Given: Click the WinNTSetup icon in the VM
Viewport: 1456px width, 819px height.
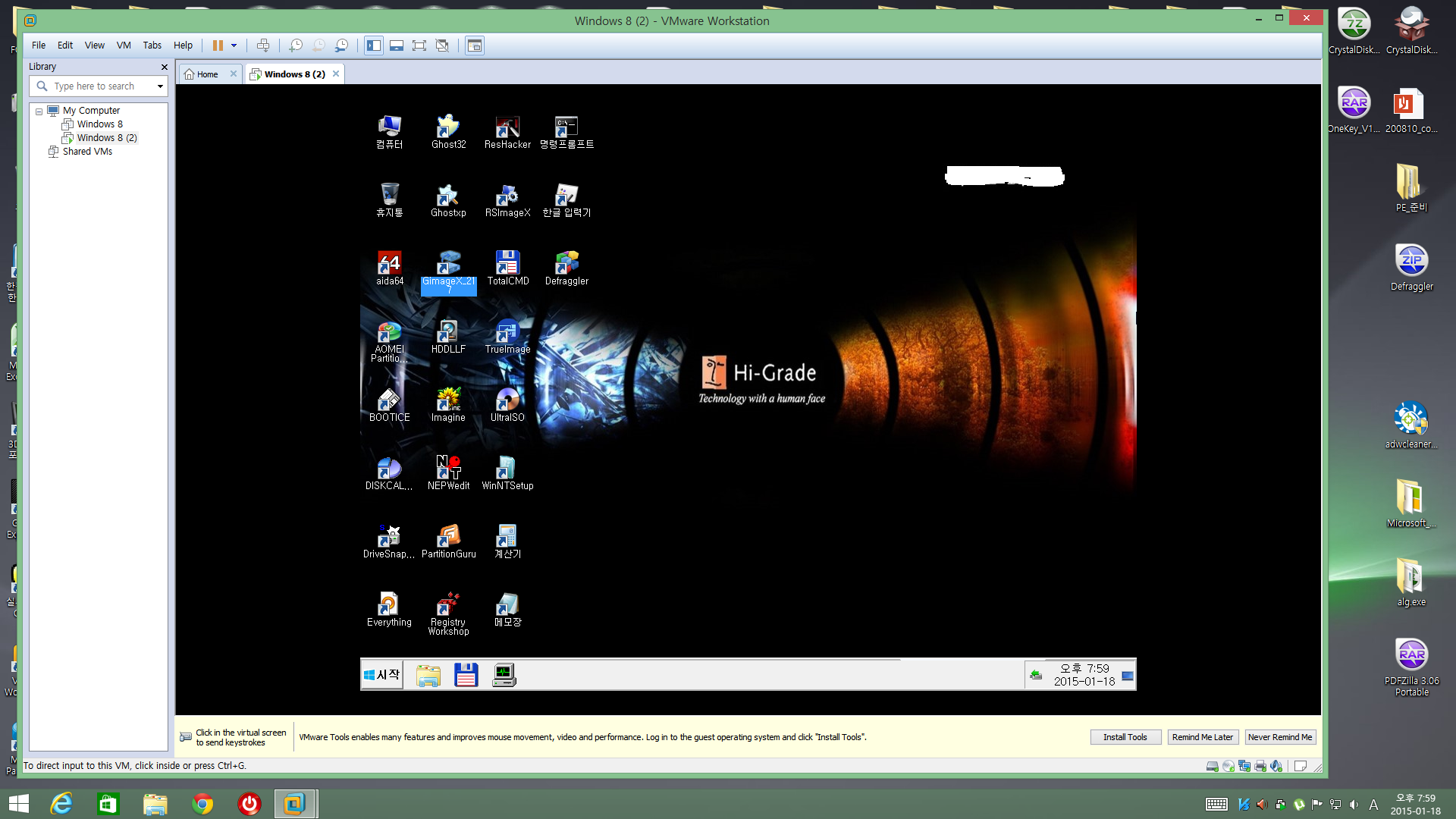Looking at the screenshot, I should point(507,473).
